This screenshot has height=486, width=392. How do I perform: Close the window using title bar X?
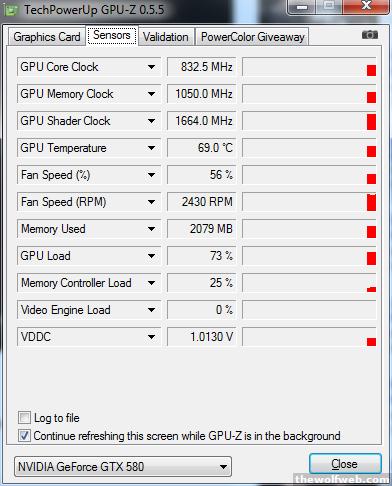pyautogui.click(x=366, y=6)
